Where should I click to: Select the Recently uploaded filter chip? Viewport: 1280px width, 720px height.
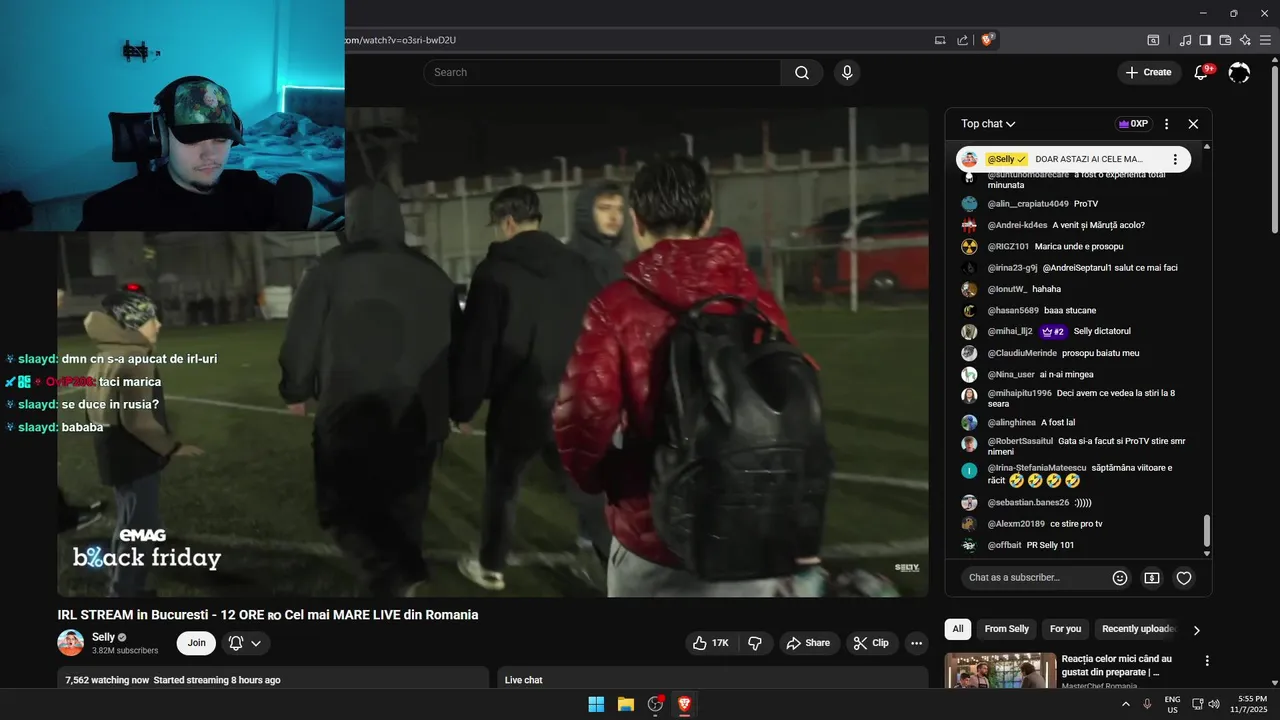click(1138, 629)
